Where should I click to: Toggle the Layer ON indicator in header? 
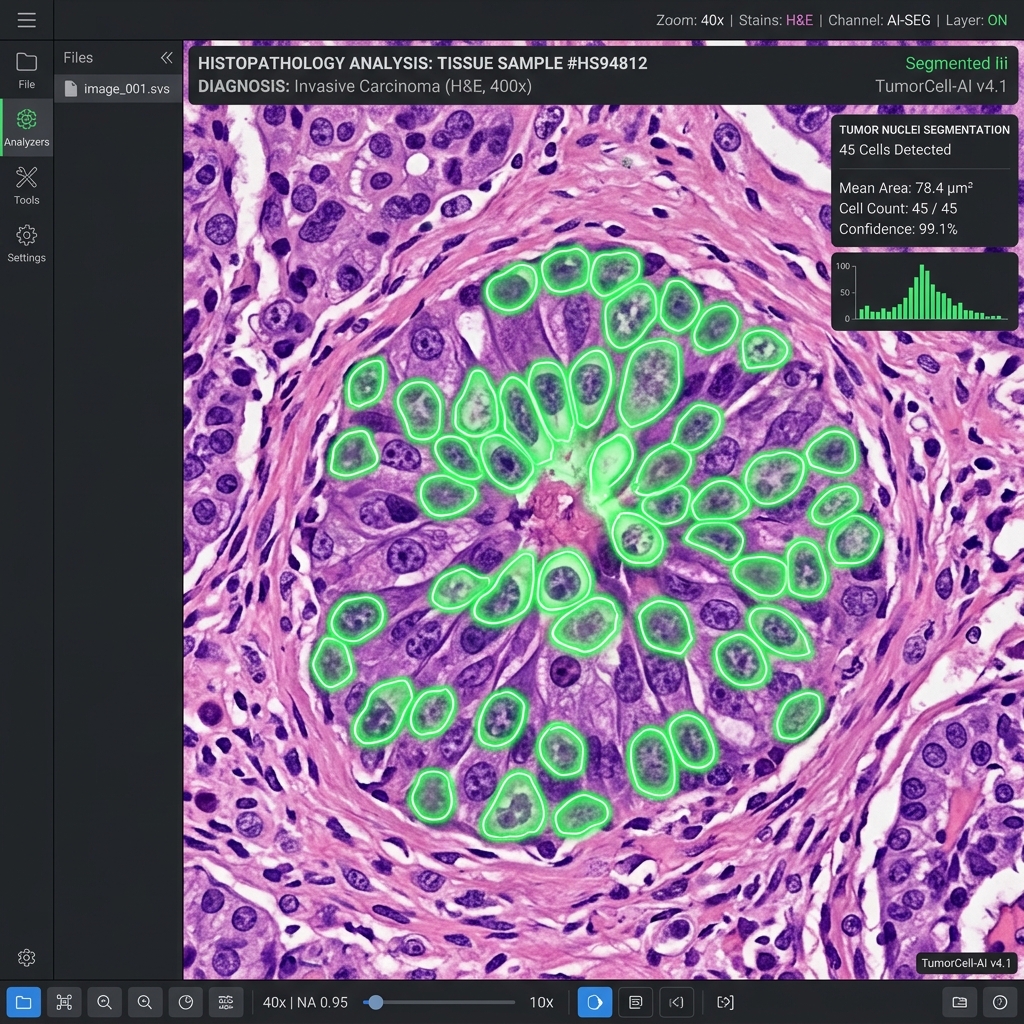pyautogui.click(x=976, y=20)
